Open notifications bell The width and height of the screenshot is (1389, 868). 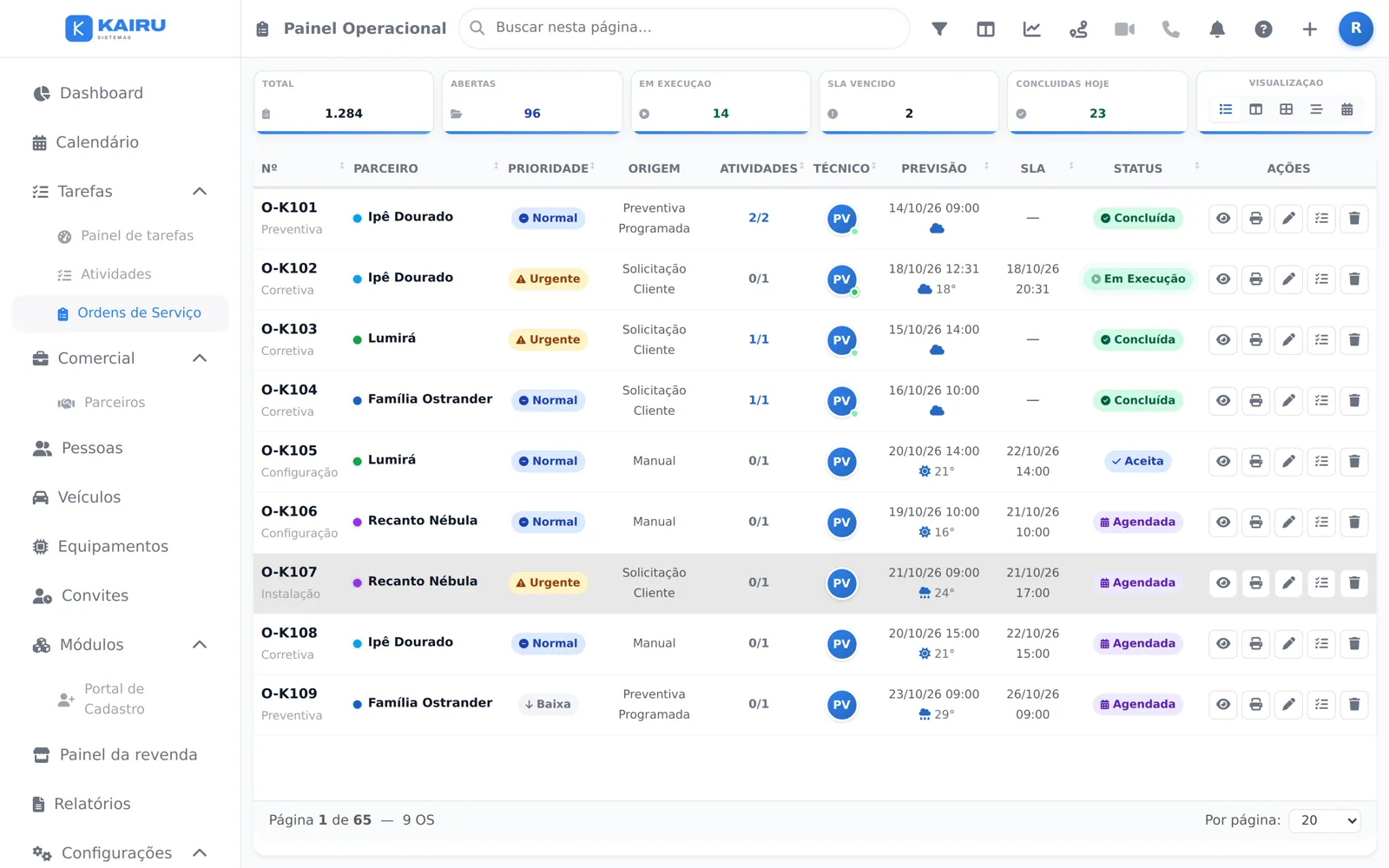click(1217, 29)
